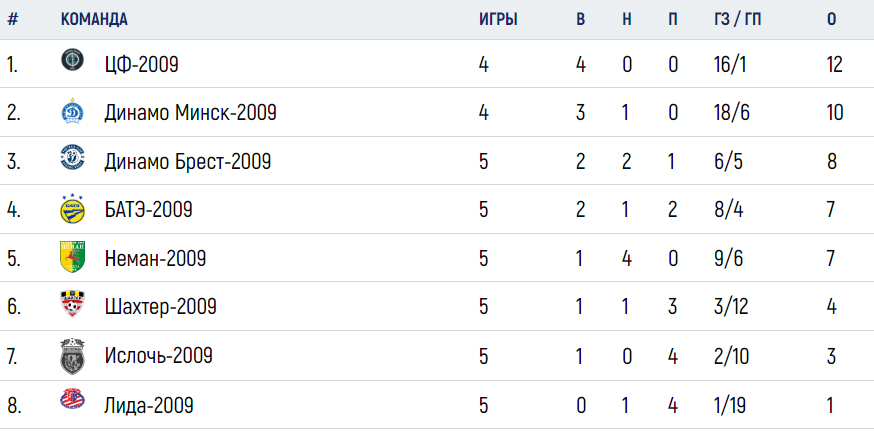Click the ИГРЫ column header

(498, 19)
